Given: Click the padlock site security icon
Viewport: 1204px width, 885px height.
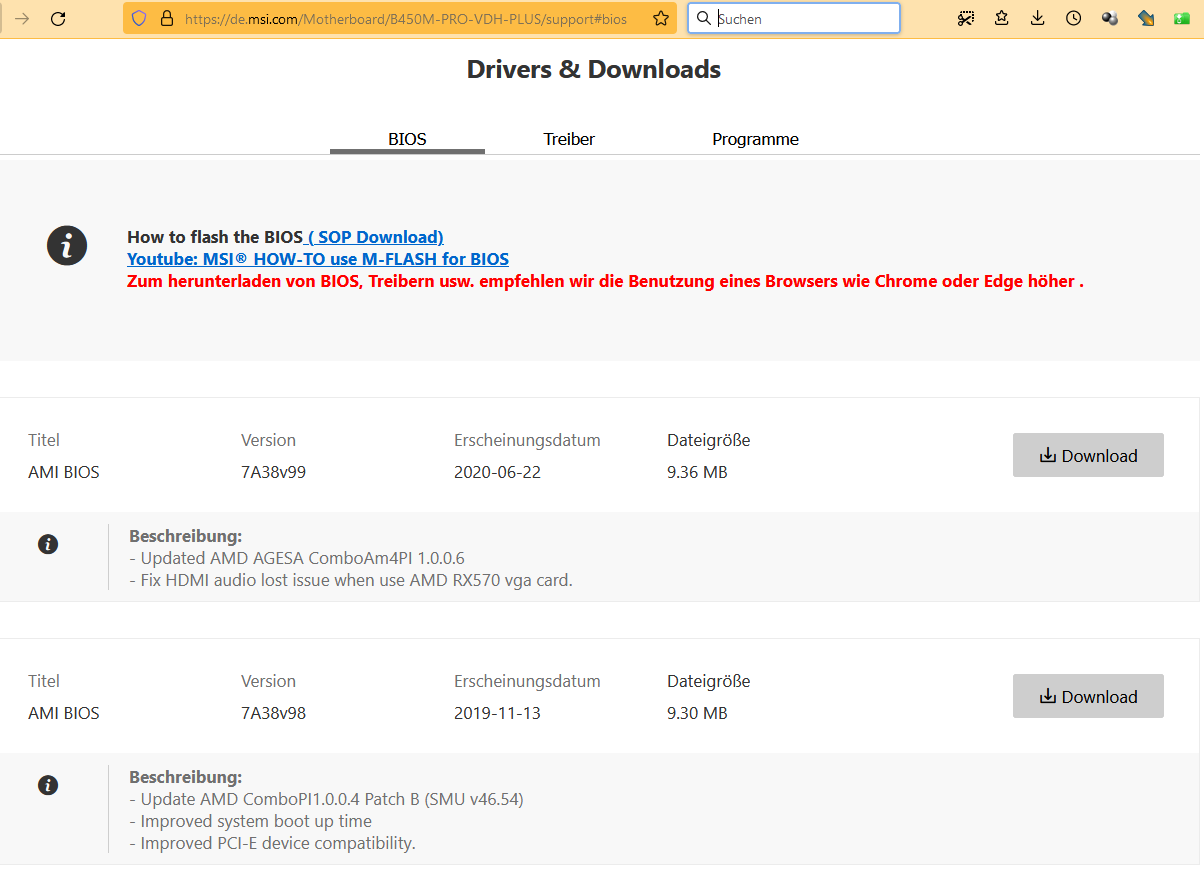Looking at the screenshot, I should tap(166, 18).
